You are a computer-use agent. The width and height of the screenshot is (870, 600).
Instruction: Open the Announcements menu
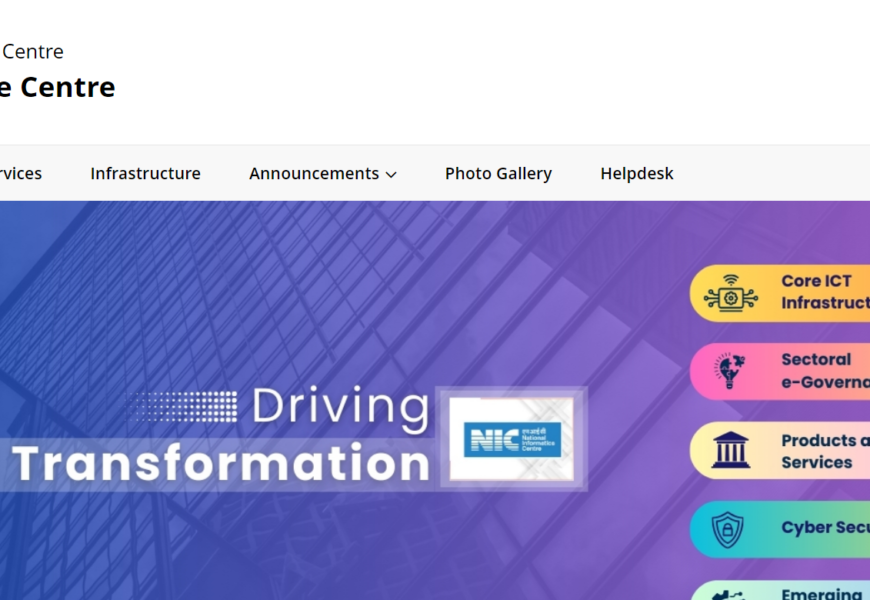(x=322, y=173)
